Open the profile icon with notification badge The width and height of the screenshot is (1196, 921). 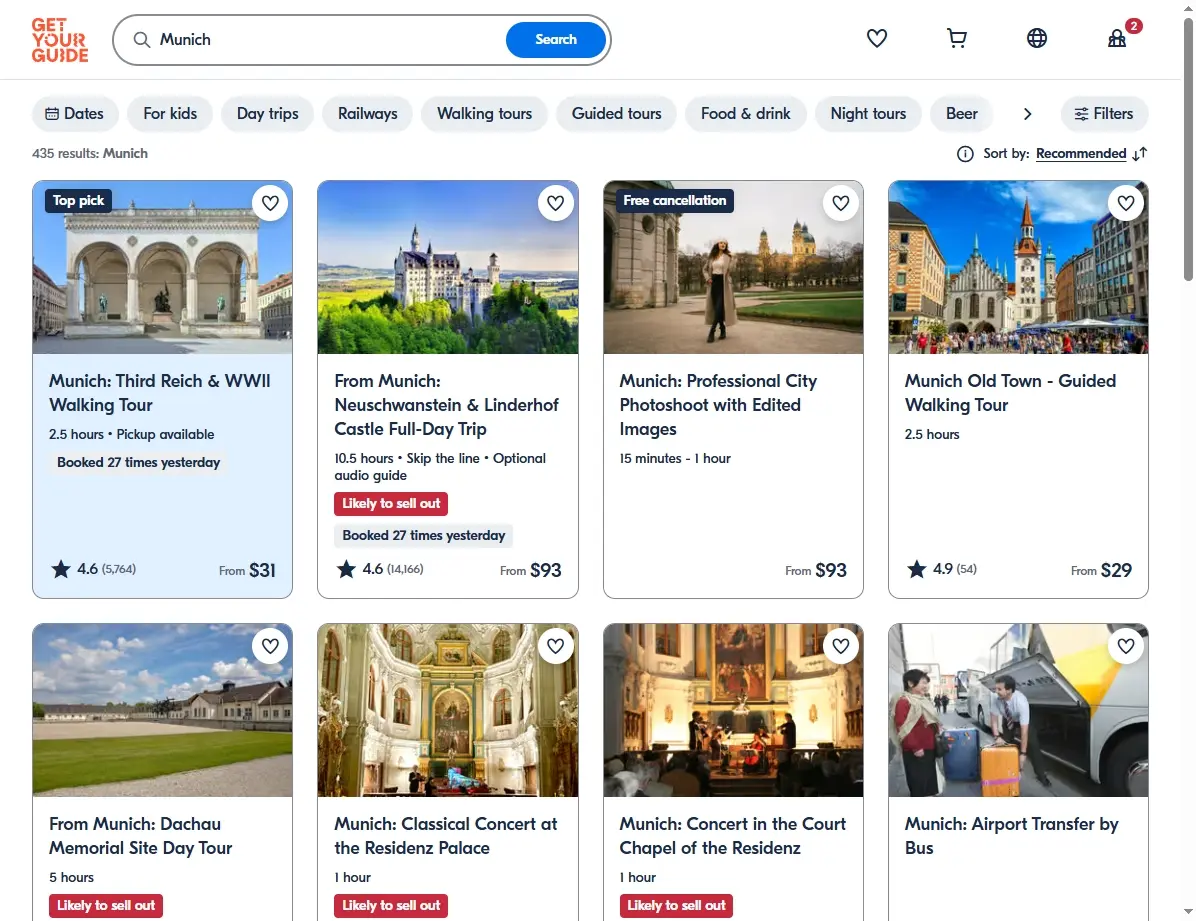pos(1117,38)
